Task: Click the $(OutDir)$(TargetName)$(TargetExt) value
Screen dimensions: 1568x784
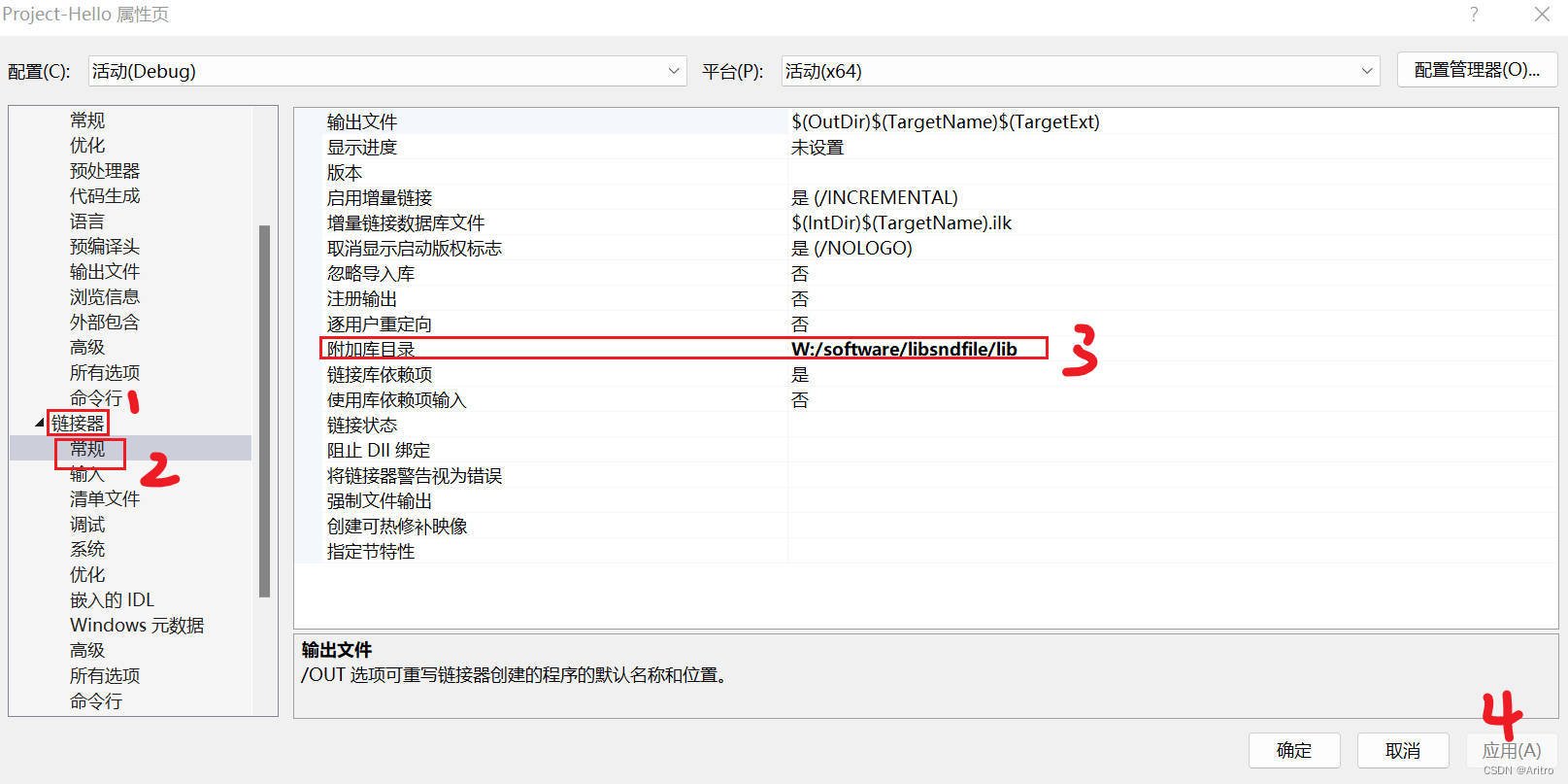Action: (x=946, y=121)
